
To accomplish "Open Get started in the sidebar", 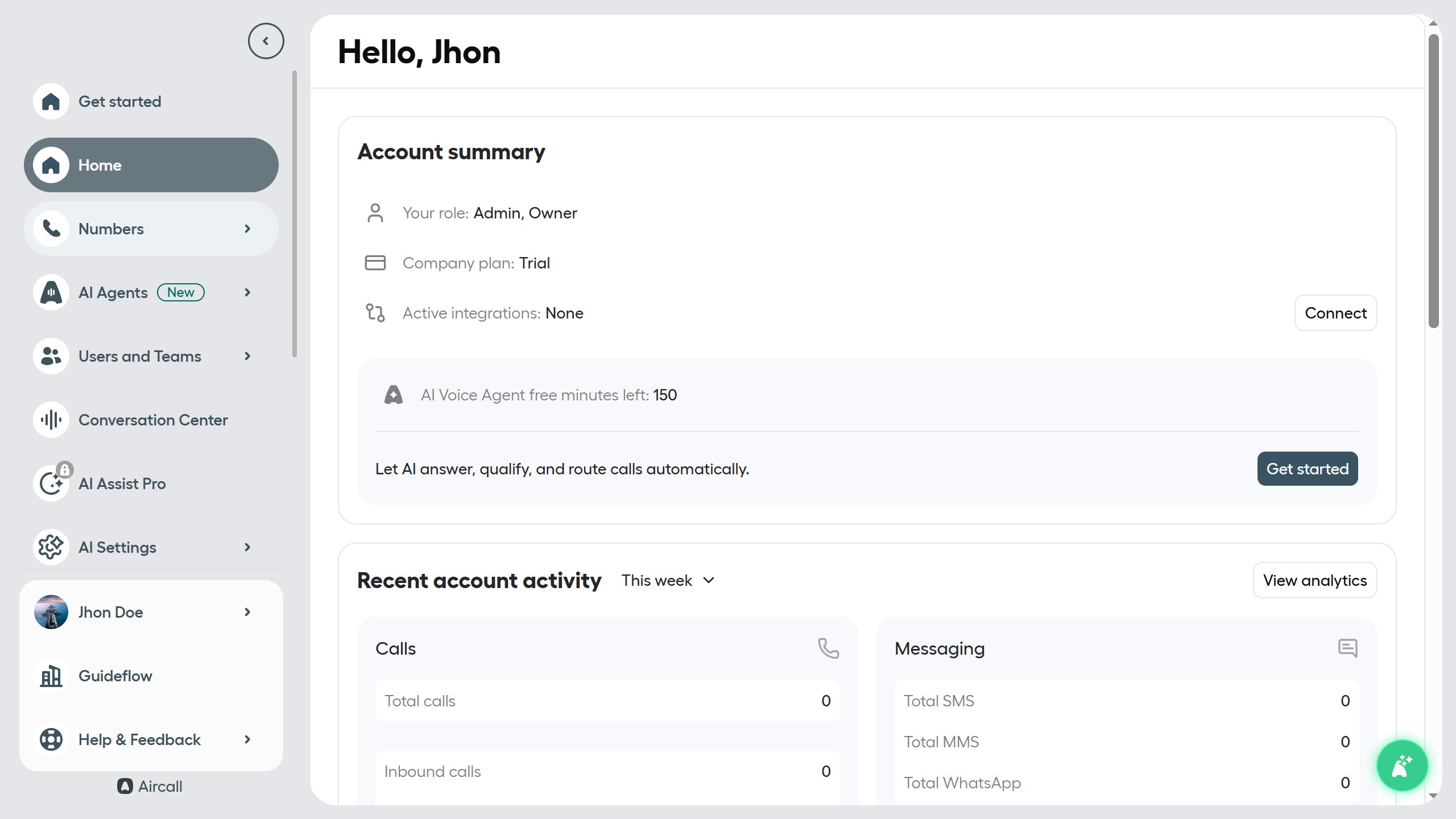I will point(151,101).
